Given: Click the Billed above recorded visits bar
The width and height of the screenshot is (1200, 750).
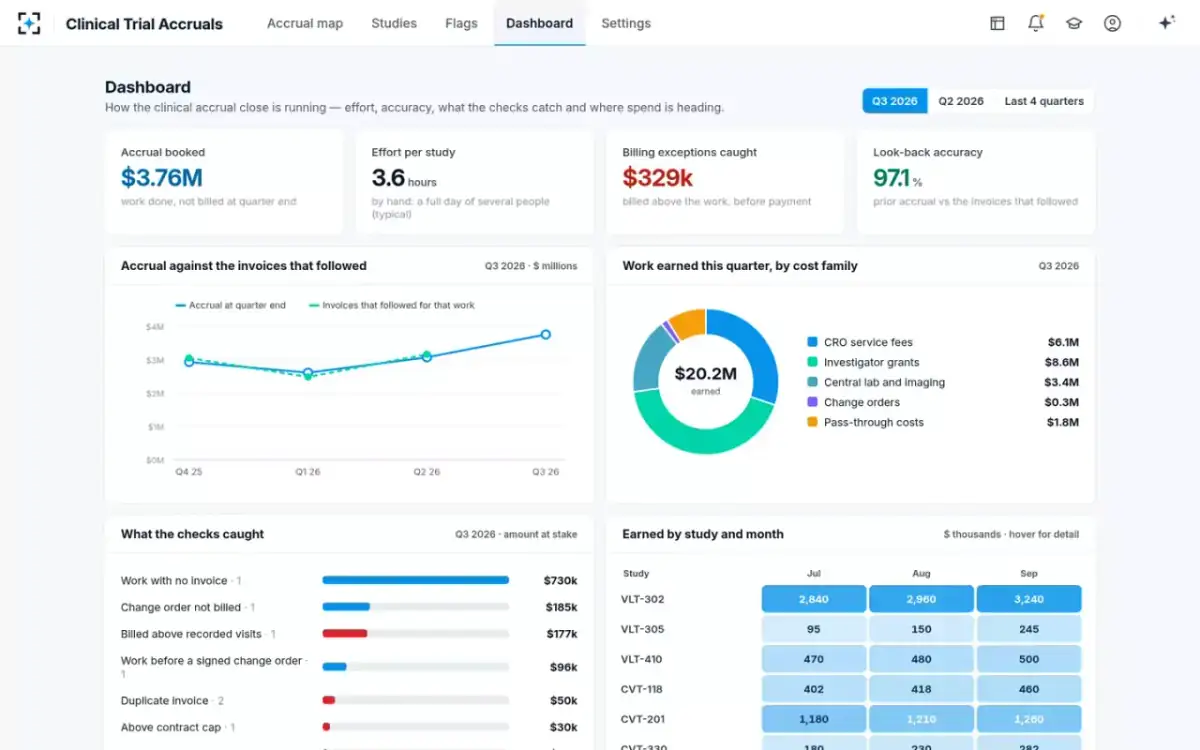Looking at the screenshot, I should pos(345,634).
